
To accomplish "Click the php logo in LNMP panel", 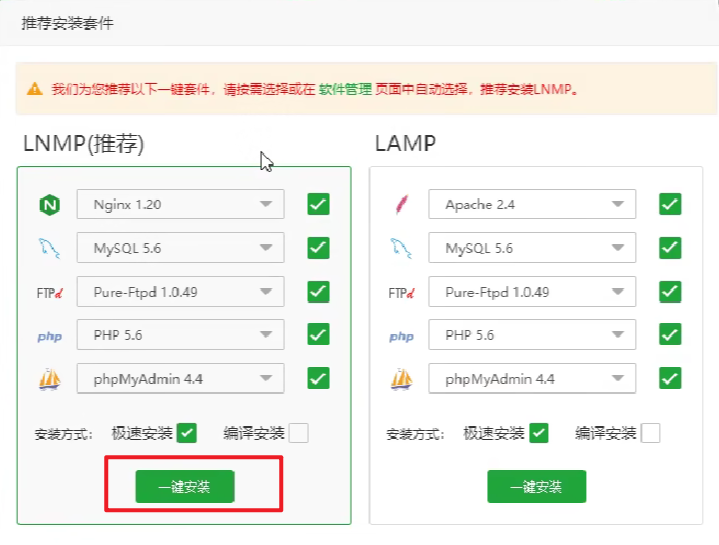I will (x=50, y=336).
